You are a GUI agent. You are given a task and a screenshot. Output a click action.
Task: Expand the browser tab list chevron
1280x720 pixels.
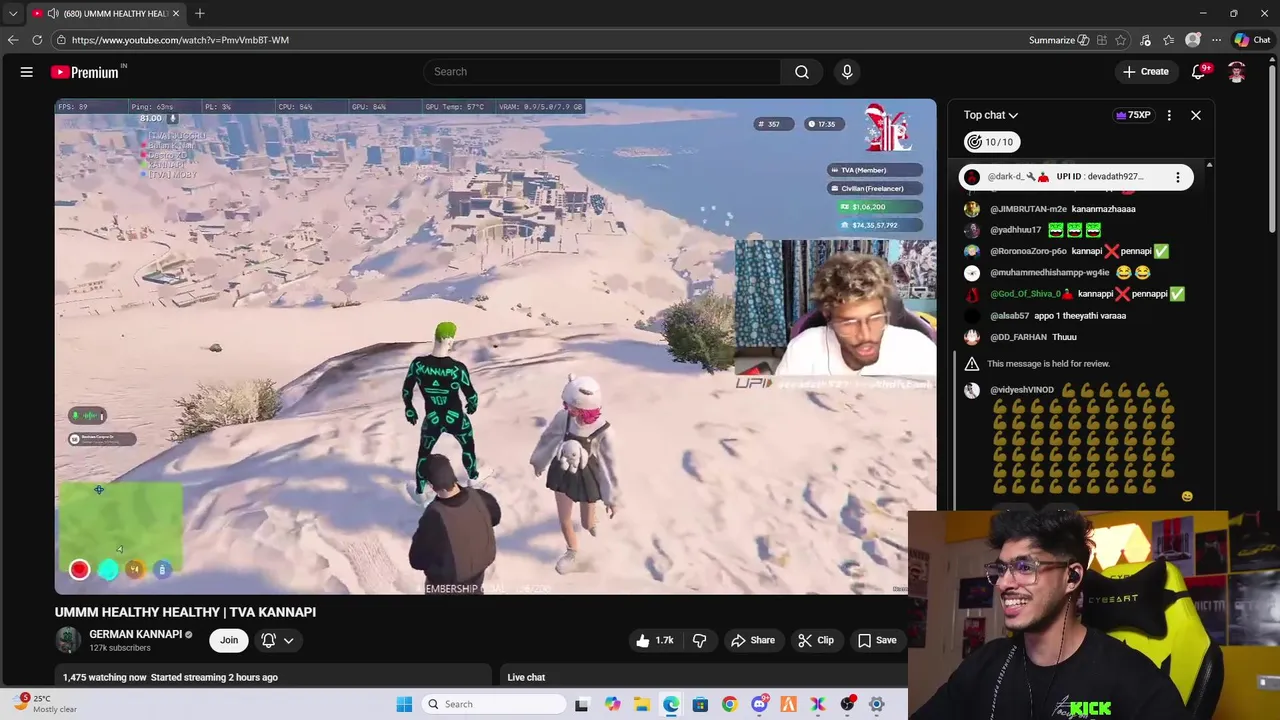12,13
